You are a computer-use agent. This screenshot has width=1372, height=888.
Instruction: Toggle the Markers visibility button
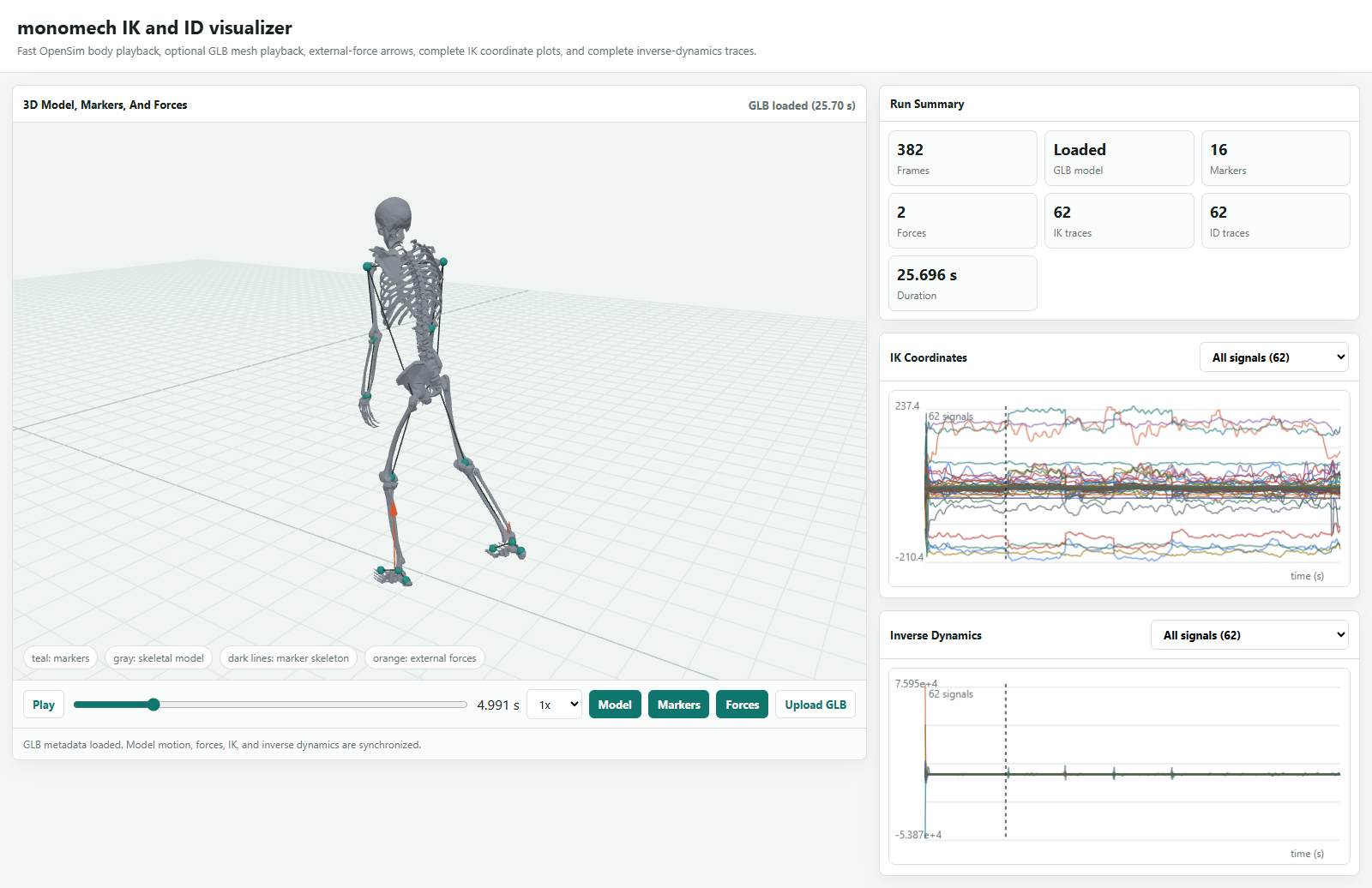(x=678, y=705)
